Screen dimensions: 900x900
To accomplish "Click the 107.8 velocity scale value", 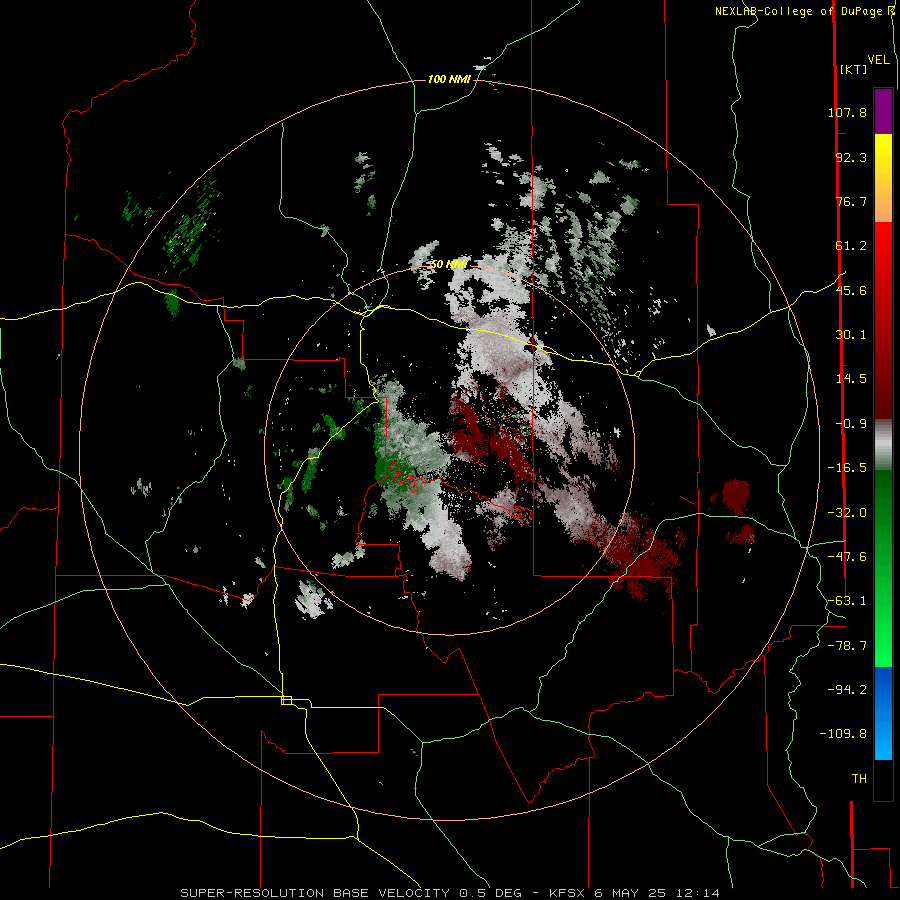I will click(x=847, y=112).
